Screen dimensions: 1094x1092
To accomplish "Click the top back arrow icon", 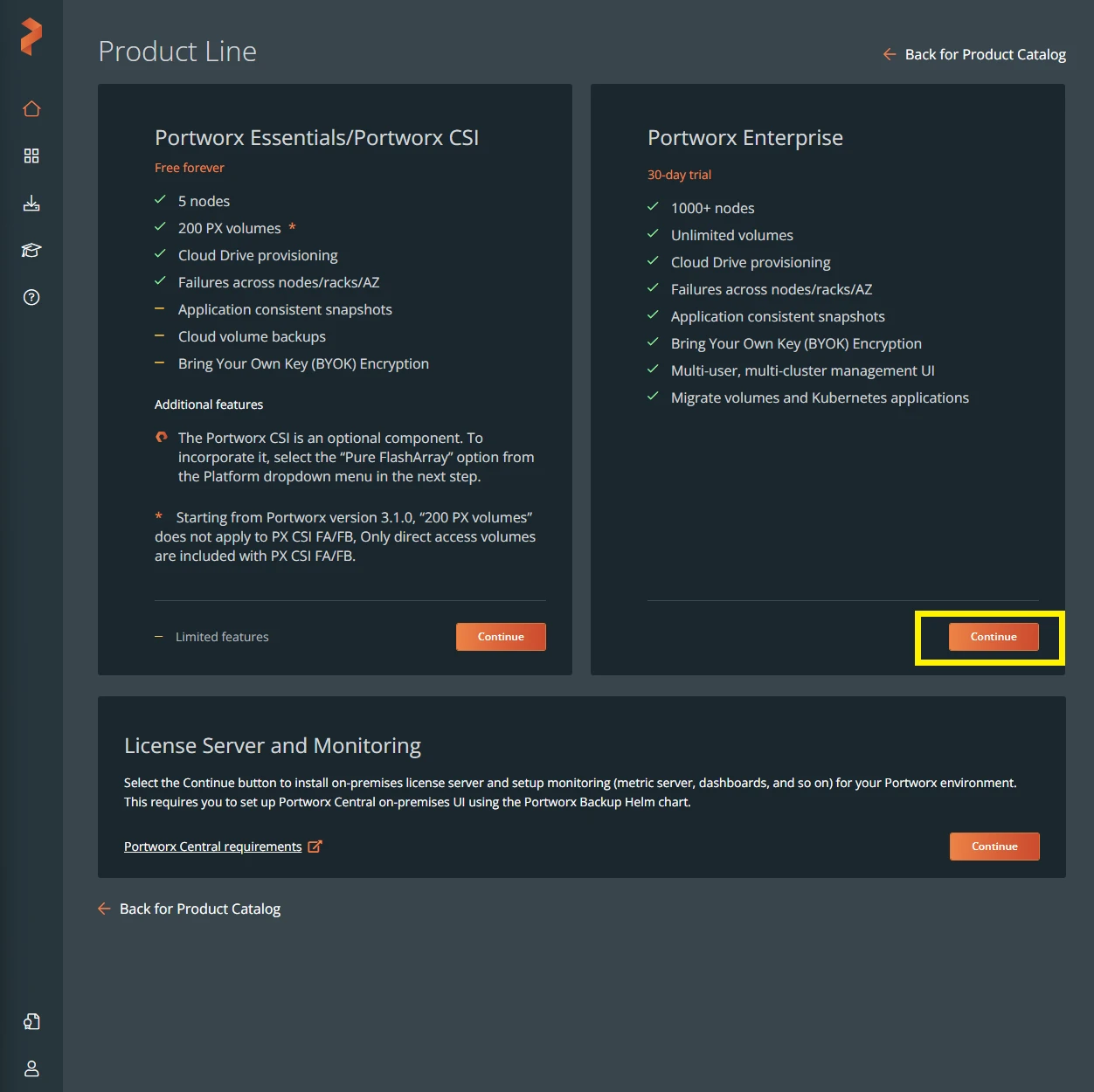I will pyautogui.click(x=890, y=54).
